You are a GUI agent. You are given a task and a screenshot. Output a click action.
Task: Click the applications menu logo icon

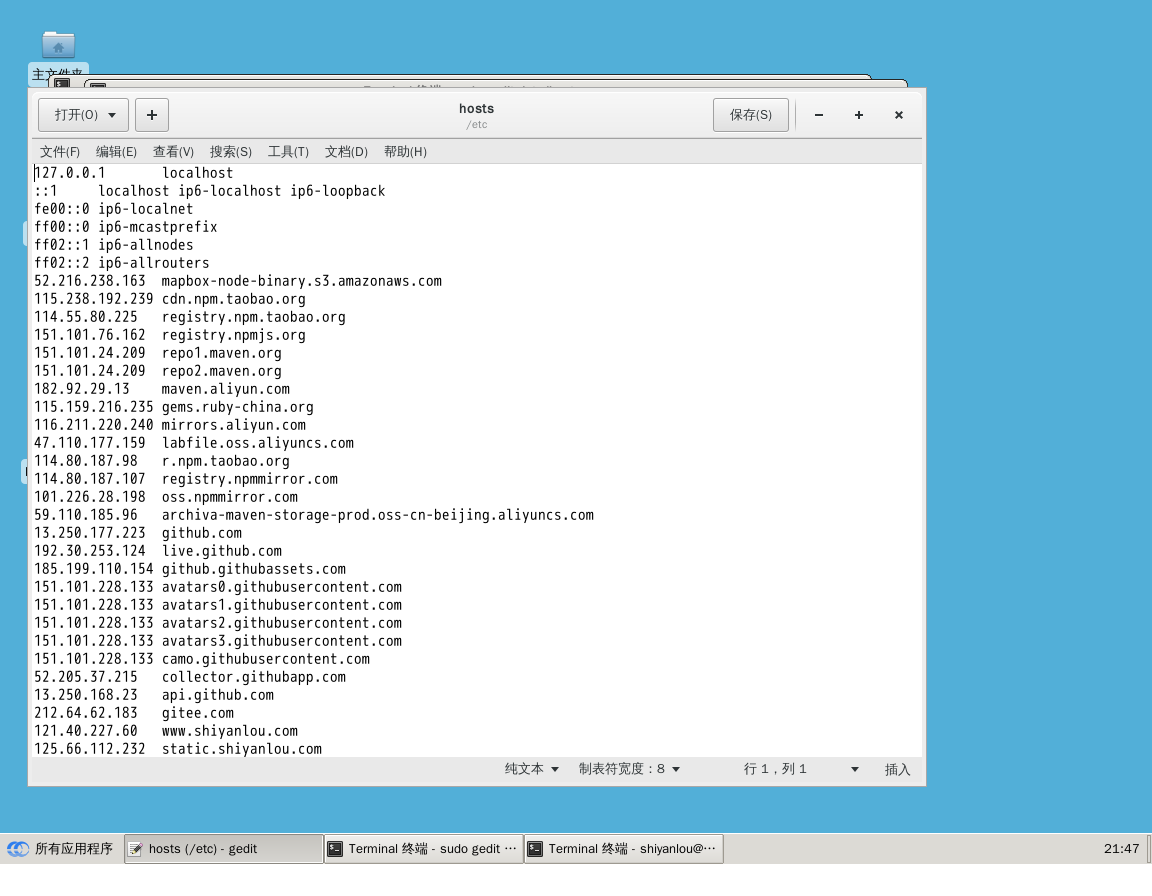pos(18,849)
